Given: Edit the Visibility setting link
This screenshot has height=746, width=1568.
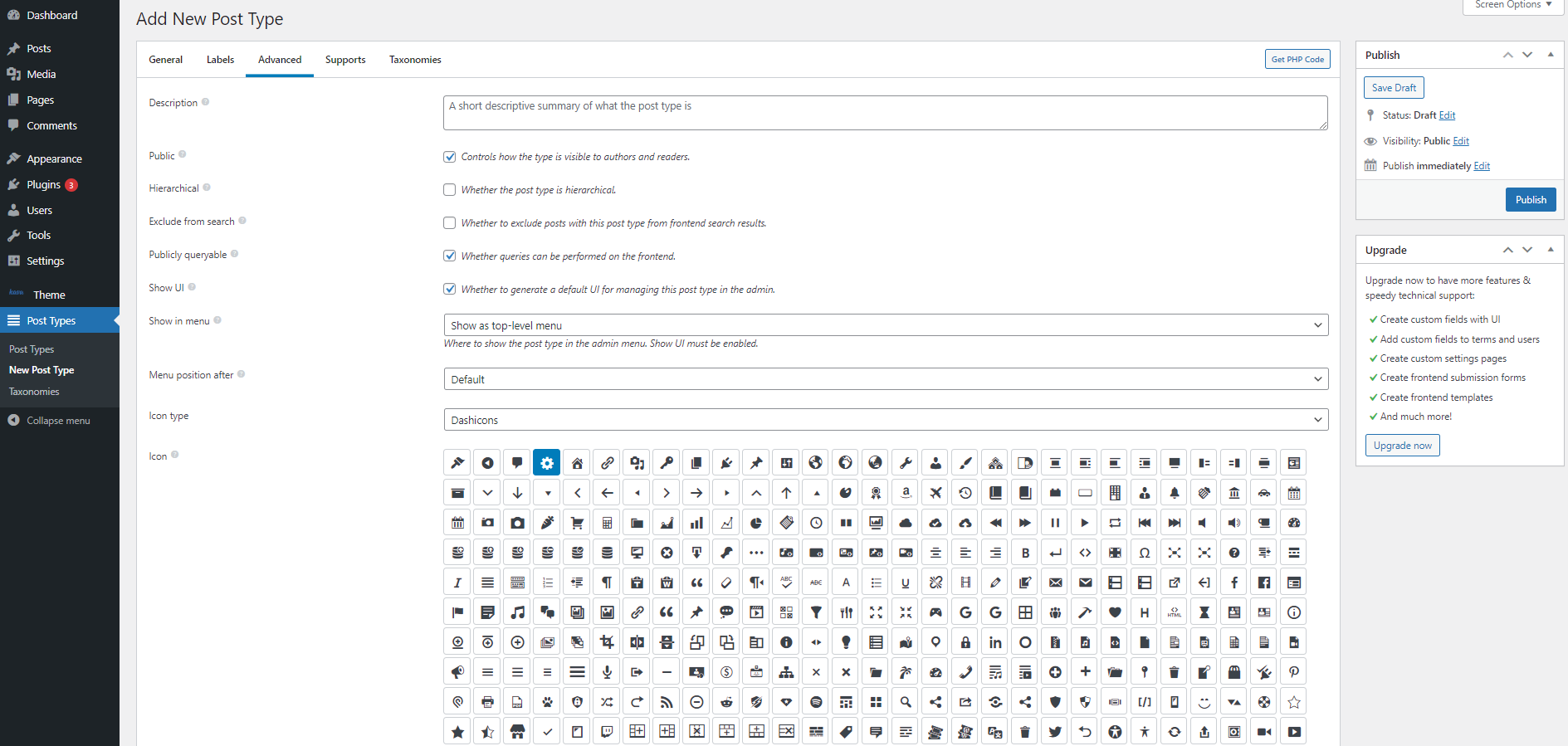Looking at the screenshot, I should pyautogui.click(x=1461, y=141).
